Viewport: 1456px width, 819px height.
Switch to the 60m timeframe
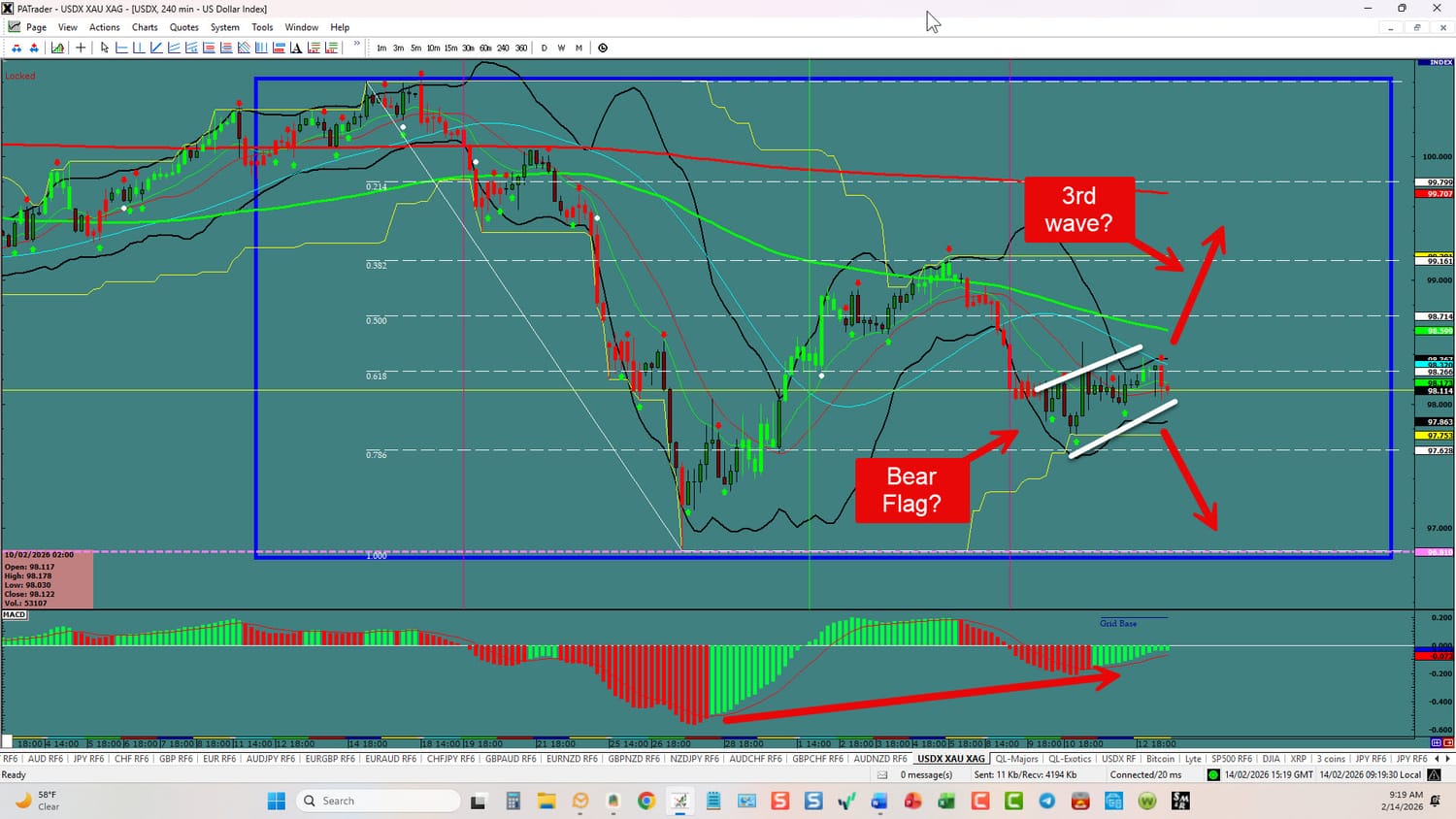pyautogui.click(x=485, y=48)
